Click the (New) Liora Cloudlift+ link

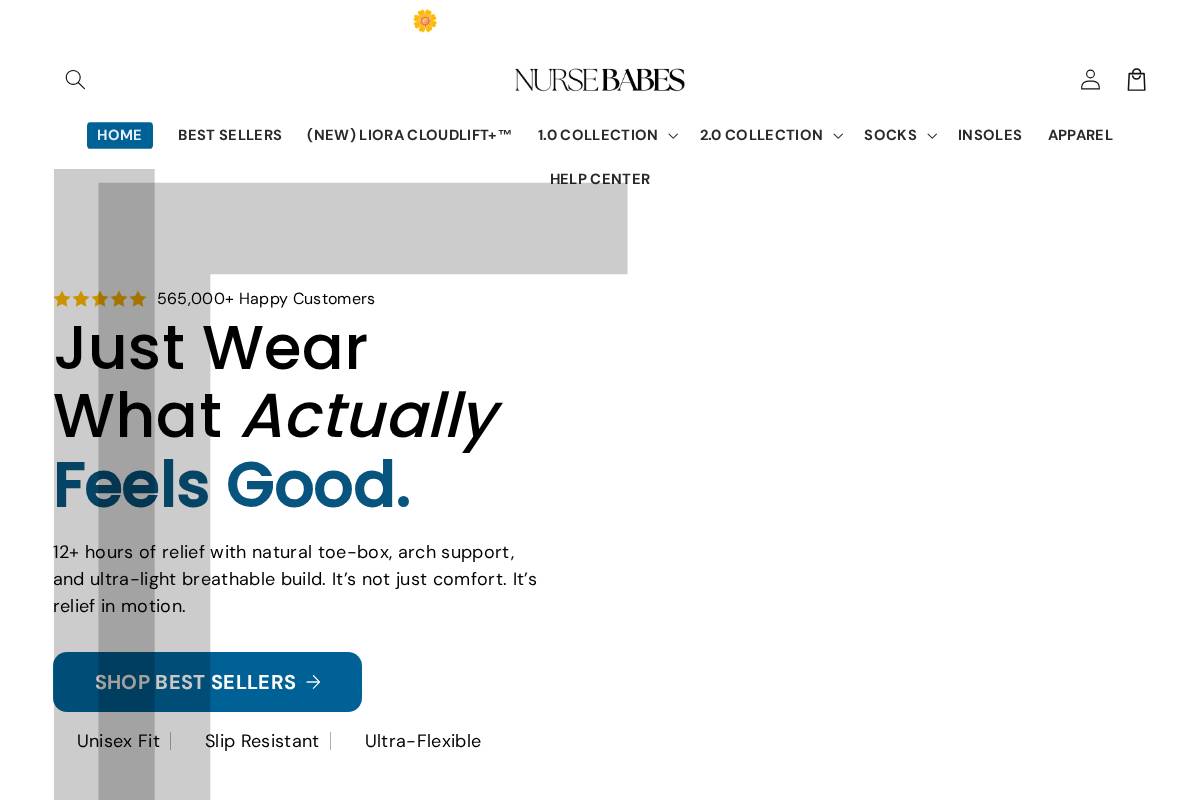tap(409, 135)
